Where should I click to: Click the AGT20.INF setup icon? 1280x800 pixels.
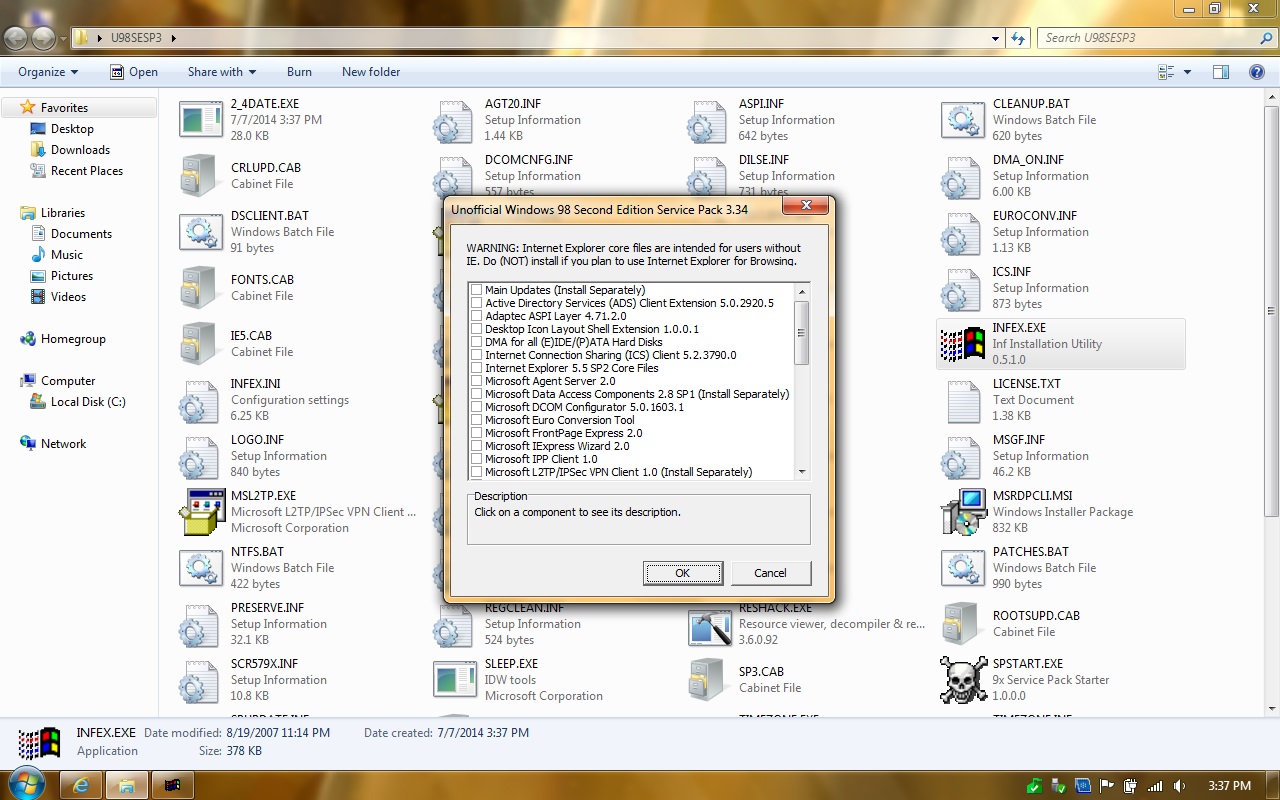[455, 120]
